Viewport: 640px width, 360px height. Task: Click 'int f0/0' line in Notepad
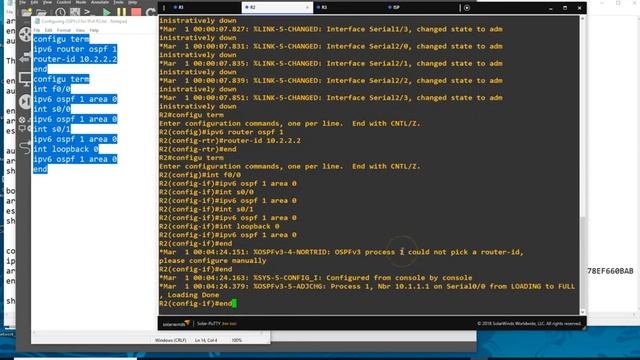[x=52, y=89]
